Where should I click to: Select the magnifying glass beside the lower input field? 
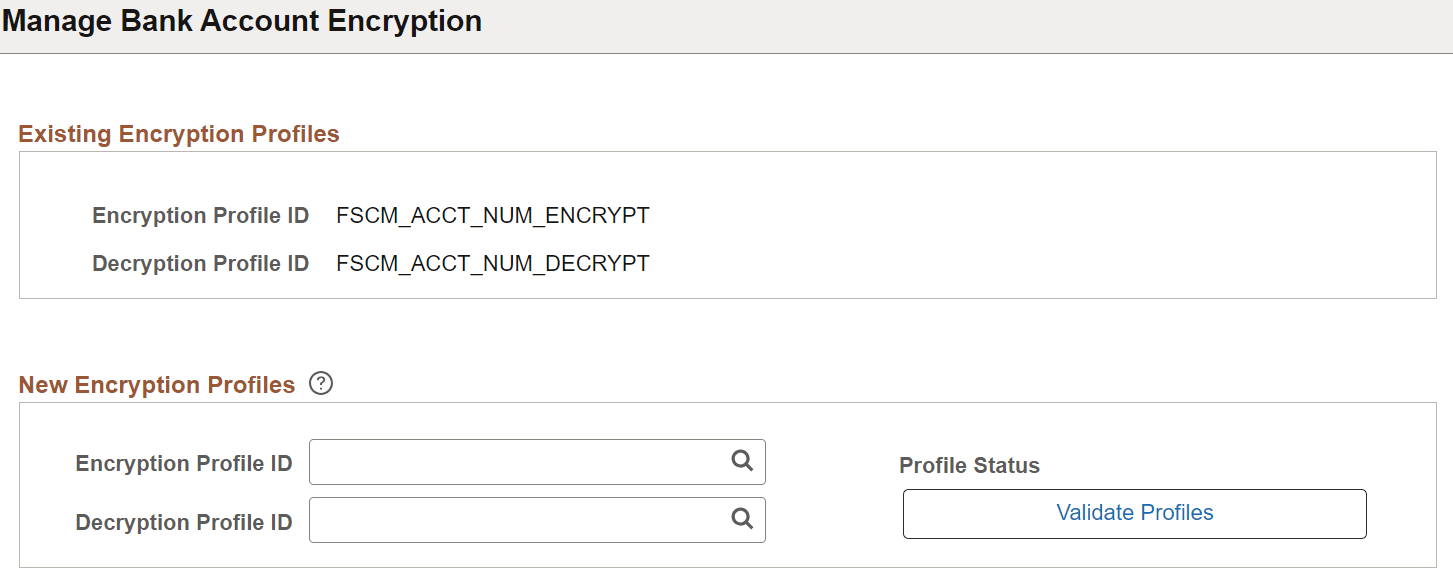coord(742,520)
